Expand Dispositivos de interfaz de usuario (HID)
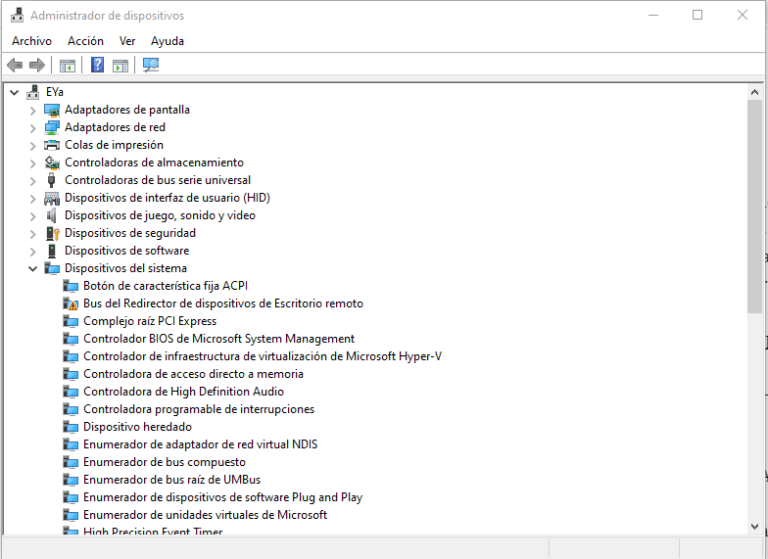Screen dimensions: 768x559 click(33, 198)
